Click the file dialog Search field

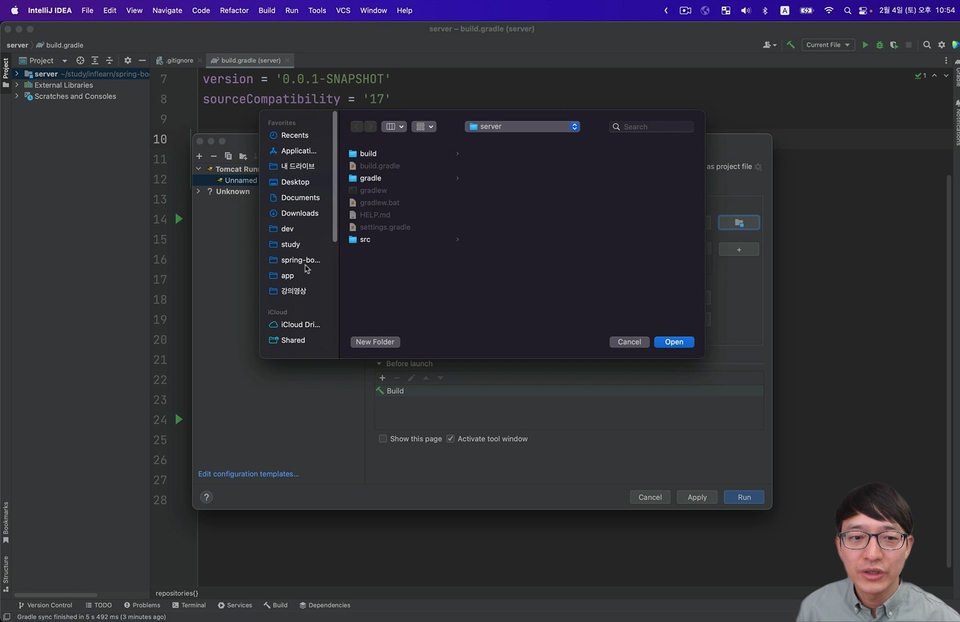click(651, 127)
